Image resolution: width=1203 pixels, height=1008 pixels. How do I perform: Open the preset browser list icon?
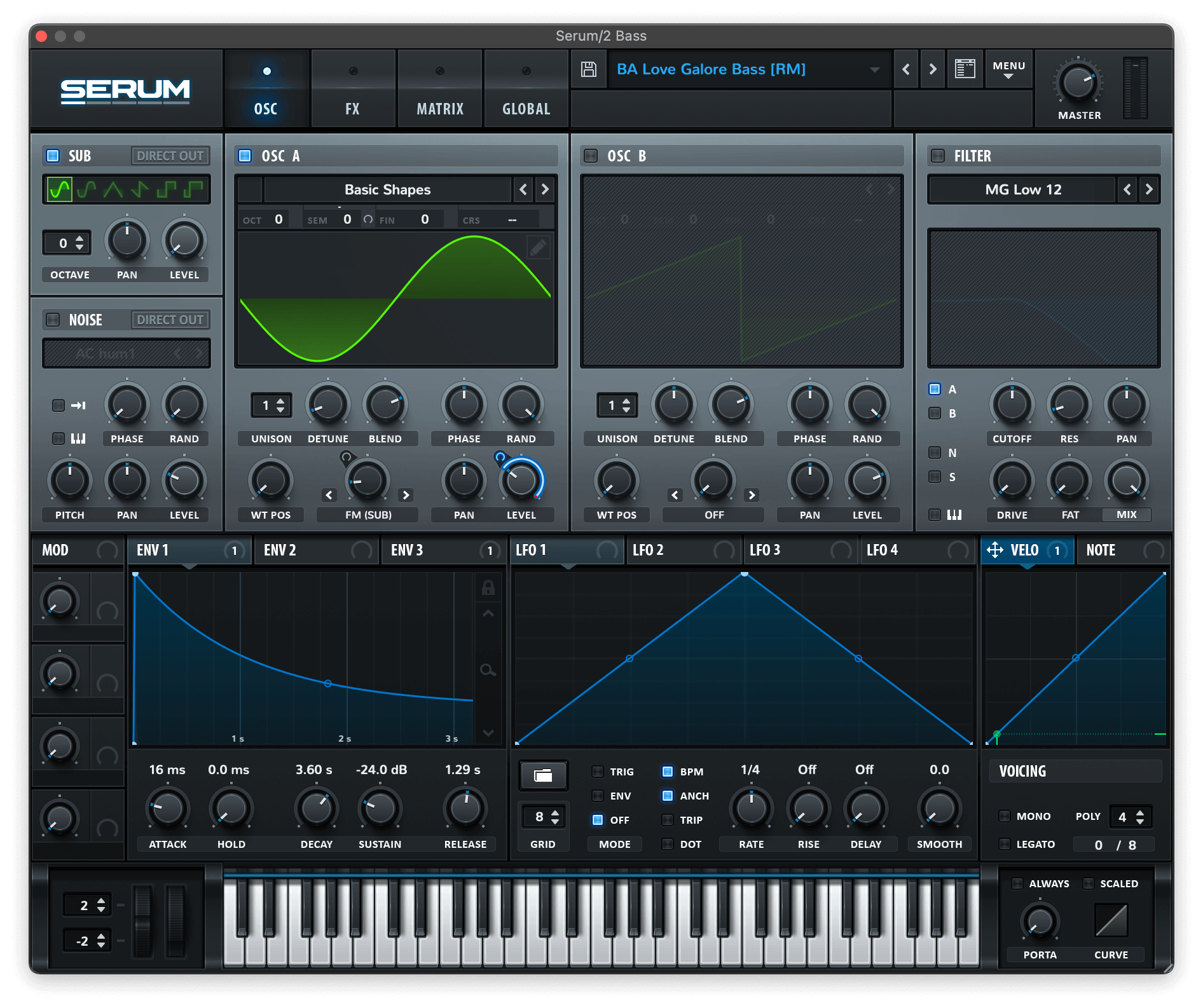click(x=965, y=69)
